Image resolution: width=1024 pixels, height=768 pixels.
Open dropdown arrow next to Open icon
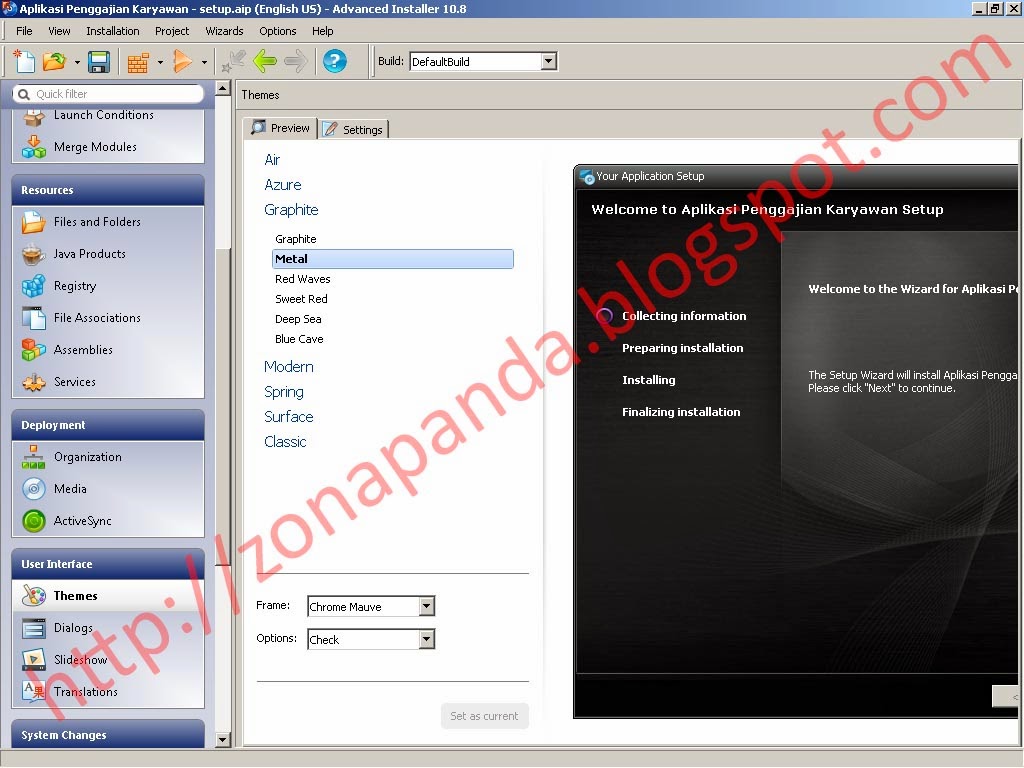click(x=77, y=63)
